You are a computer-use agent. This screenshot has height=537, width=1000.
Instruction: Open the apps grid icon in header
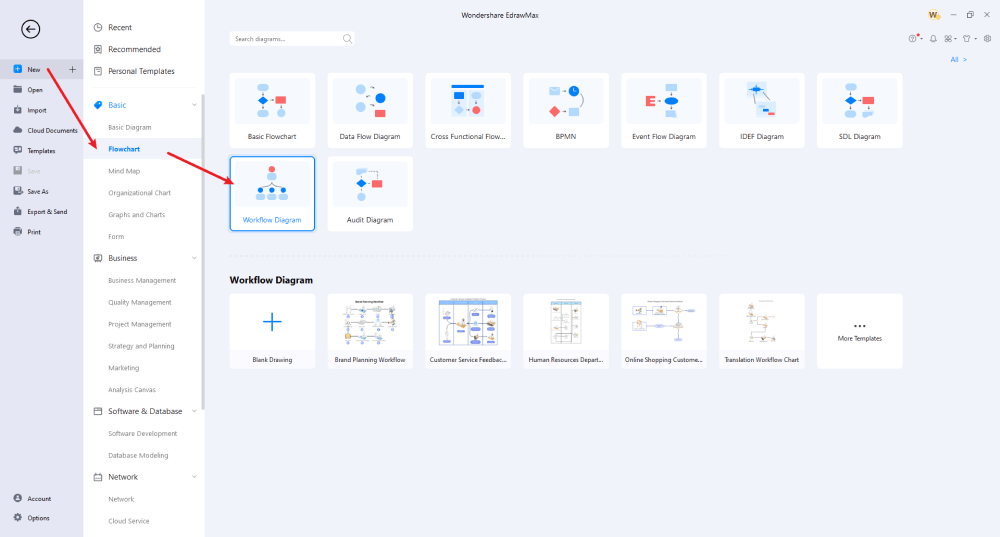click(950, 39)
